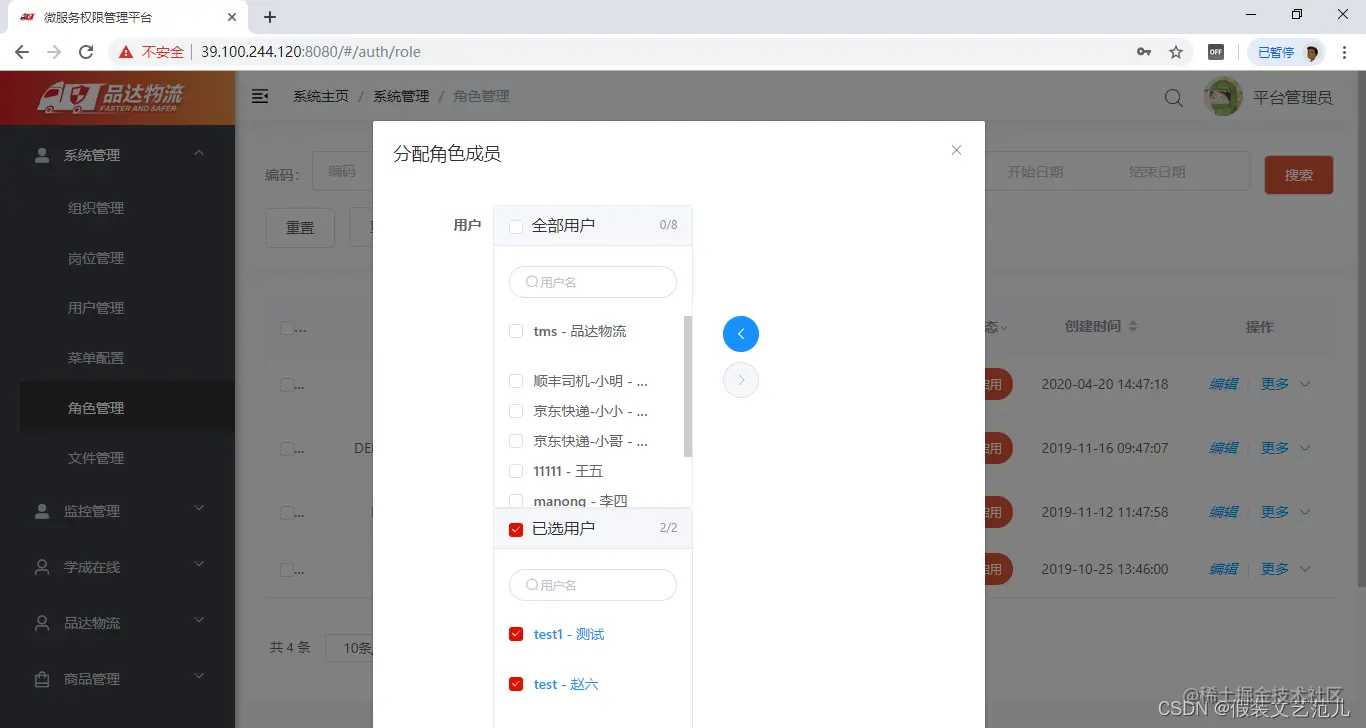Click the 平台管理员 avatar picture
This screenshot has width=1366, height=728.
click(1222, 96)
